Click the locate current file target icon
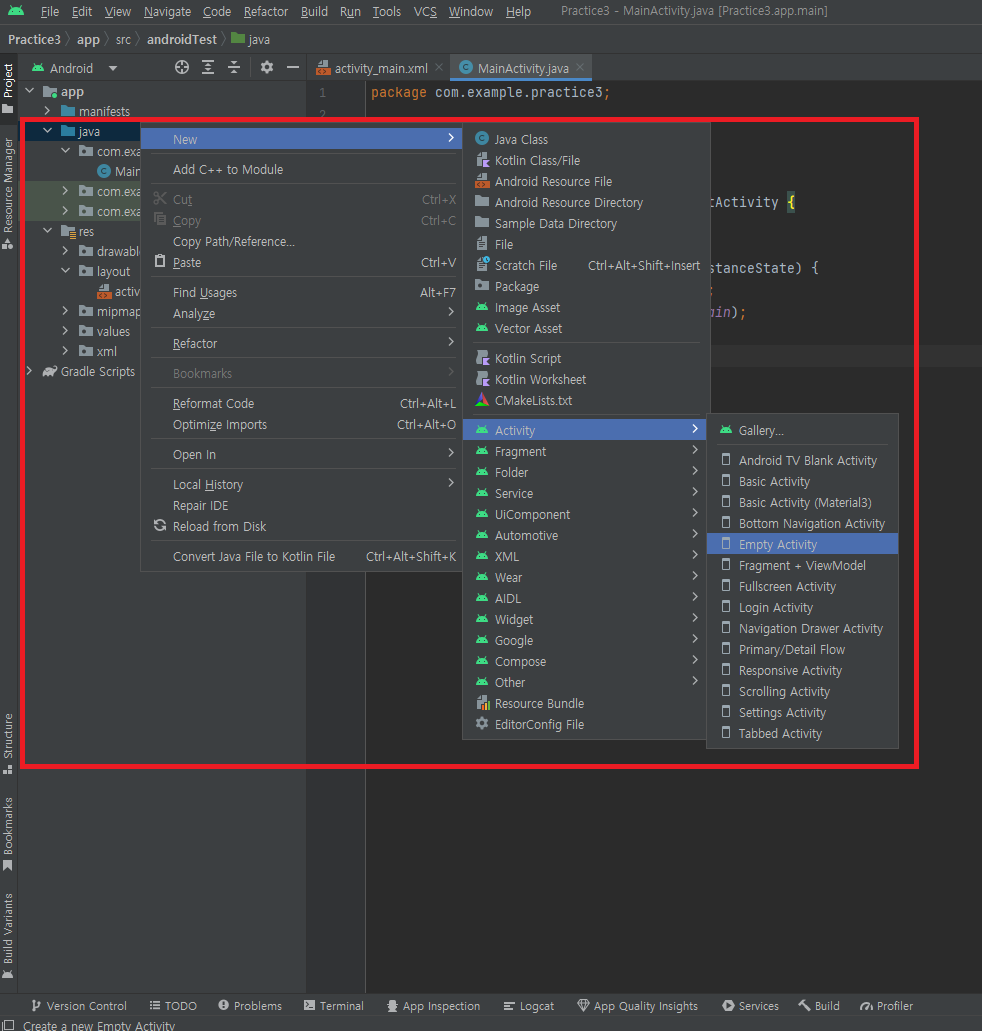Viewport: 982px width, 1031px height. 182,67
